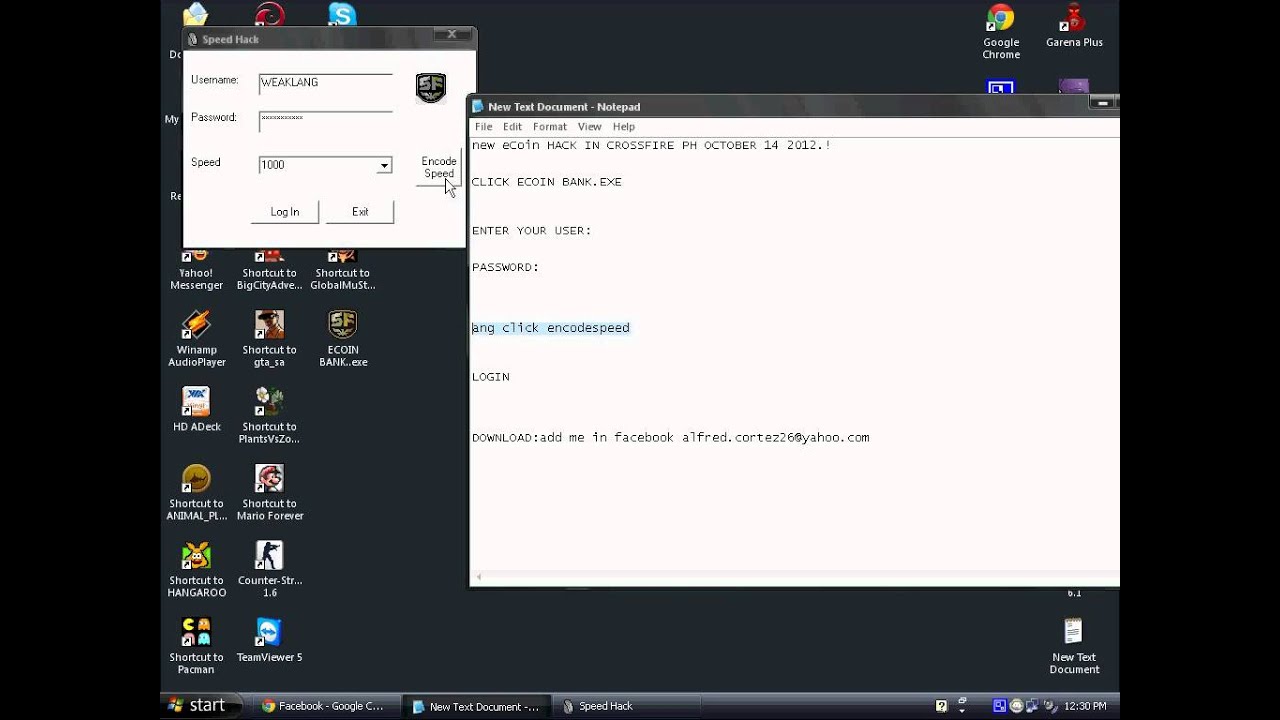Click the SF logo in Speed Hack dialog
This screenshot has width=1280, height=720.
[431, 88]
